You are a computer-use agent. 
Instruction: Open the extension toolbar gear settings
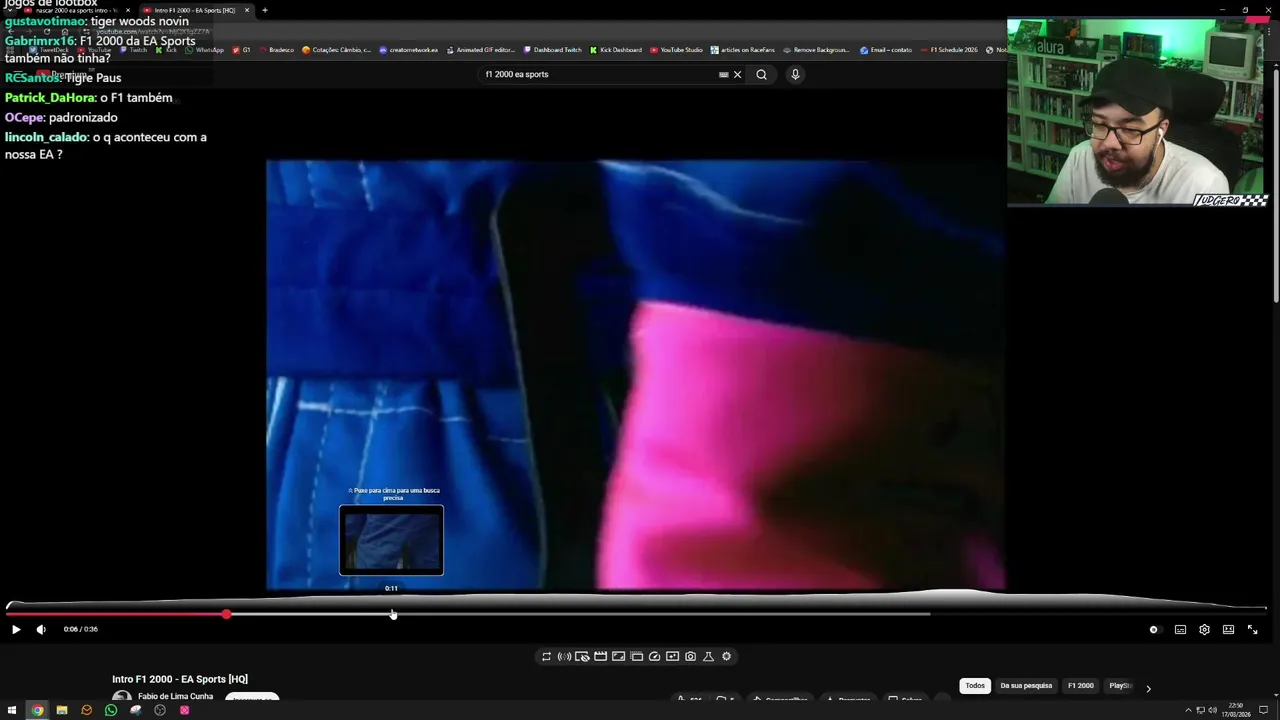pos(726,657)
